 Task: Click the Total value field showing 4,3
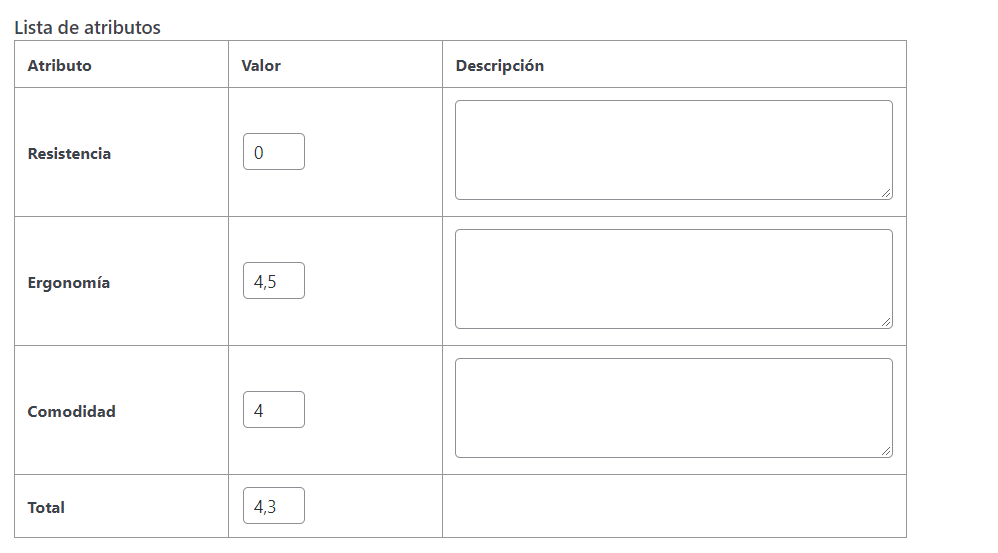tap(273, 506)
